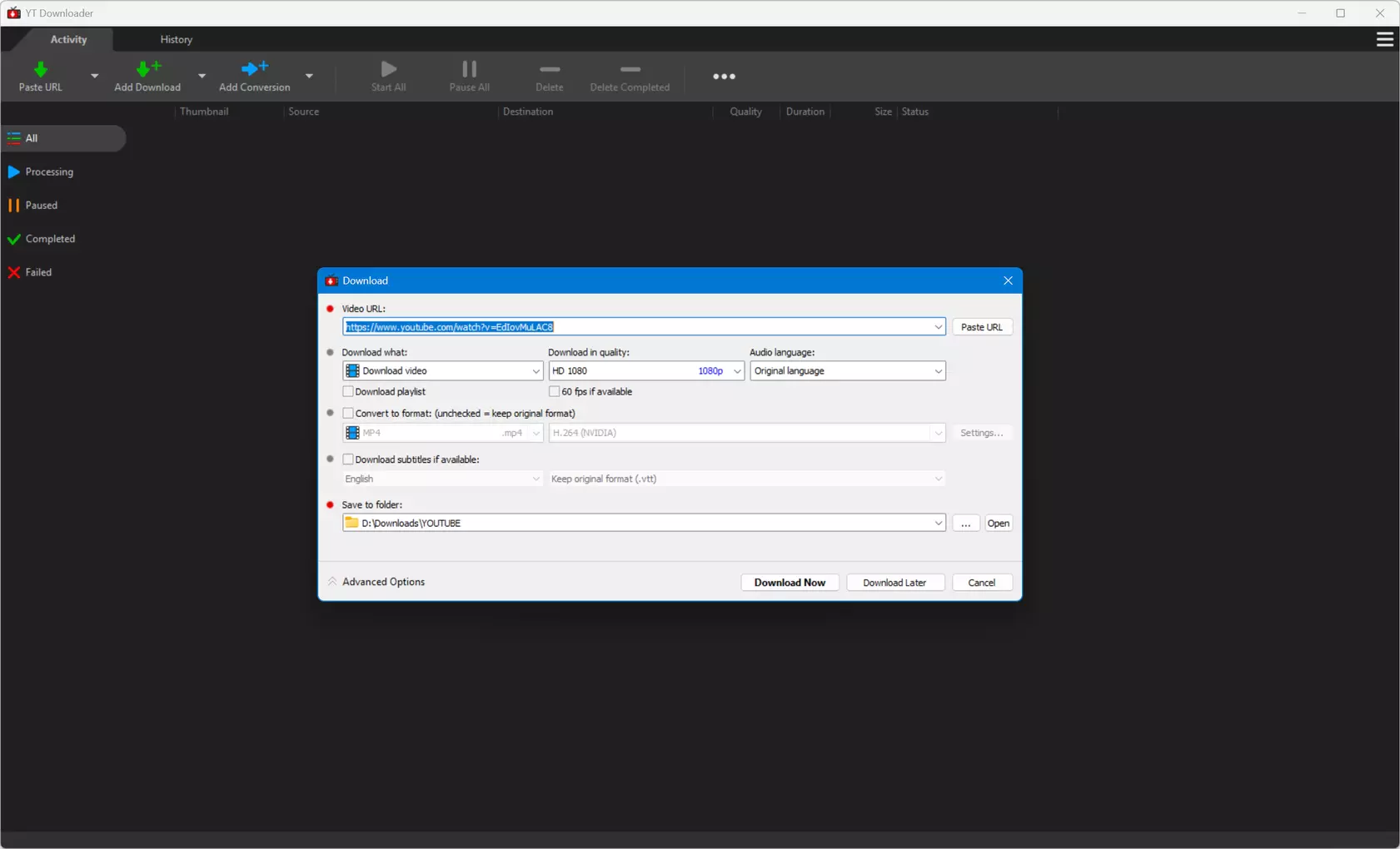Enable the Download playlist checkbox
Screen dimensions: 1400x849
point(348,391)
